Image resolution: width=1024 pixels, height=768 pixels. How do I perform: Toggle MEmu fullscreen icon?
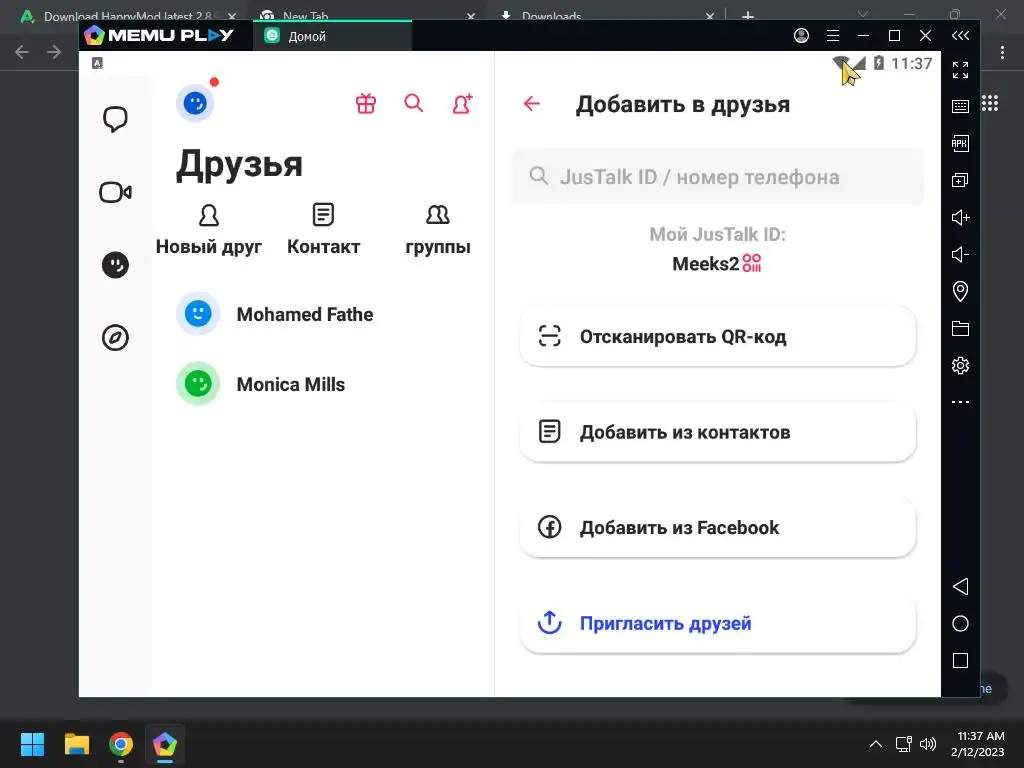960,69
